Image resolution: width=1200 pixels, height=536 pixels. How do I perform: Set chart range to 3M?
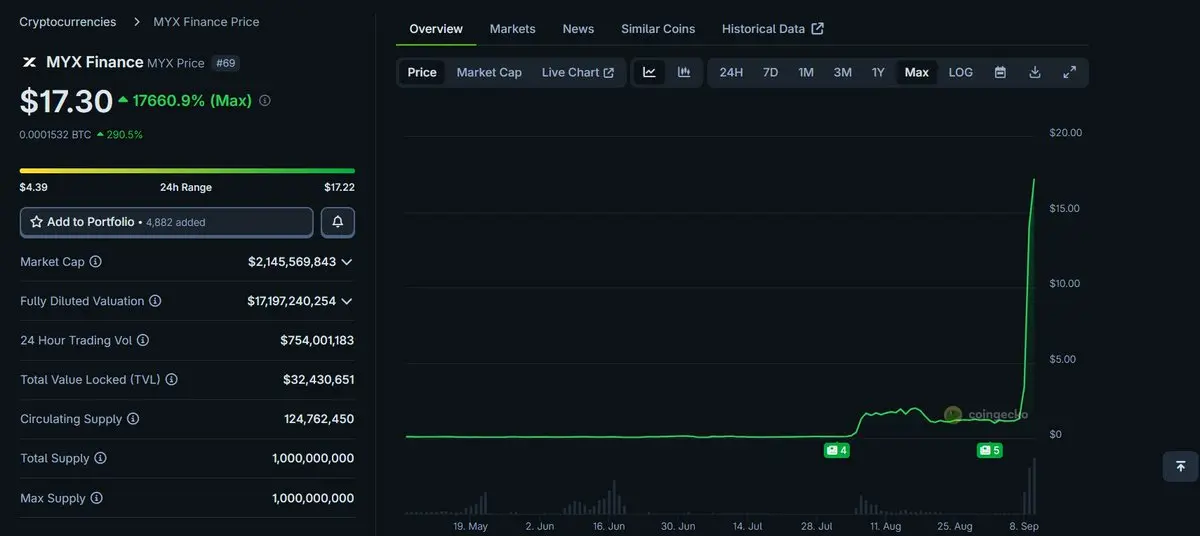coord(843,72)
